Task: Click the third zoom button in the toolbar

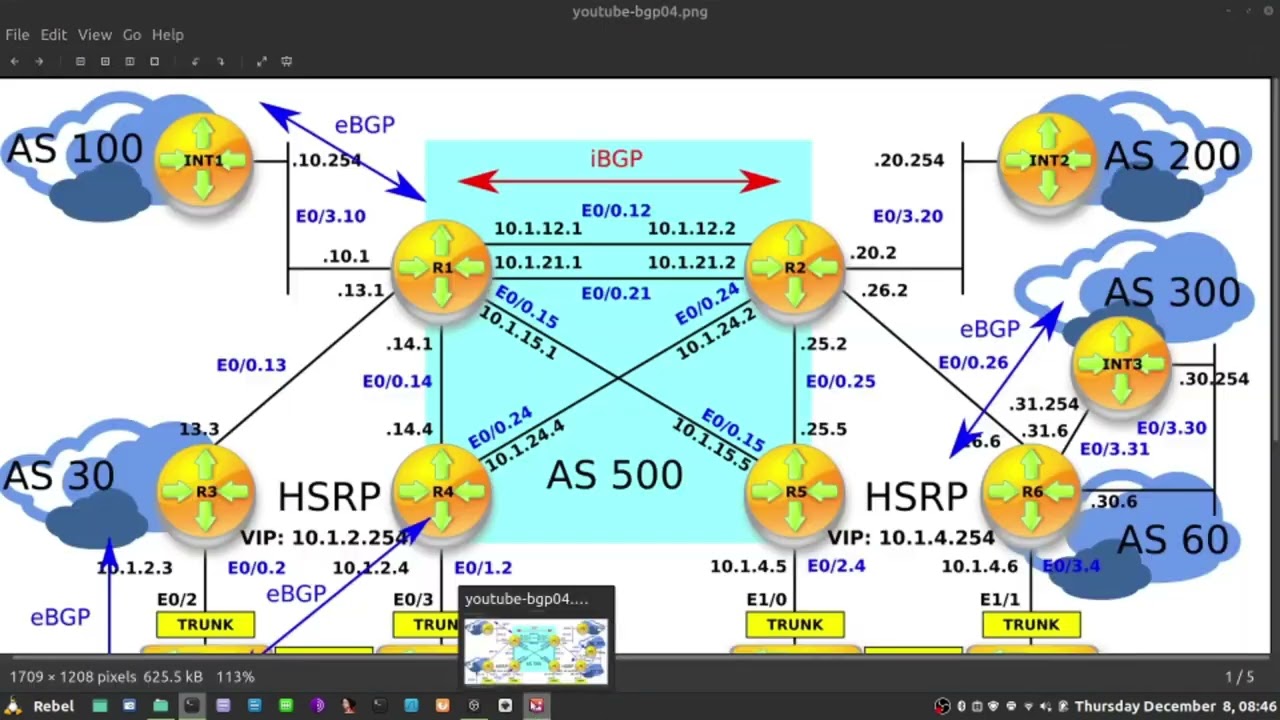Action: pos(130,62)
